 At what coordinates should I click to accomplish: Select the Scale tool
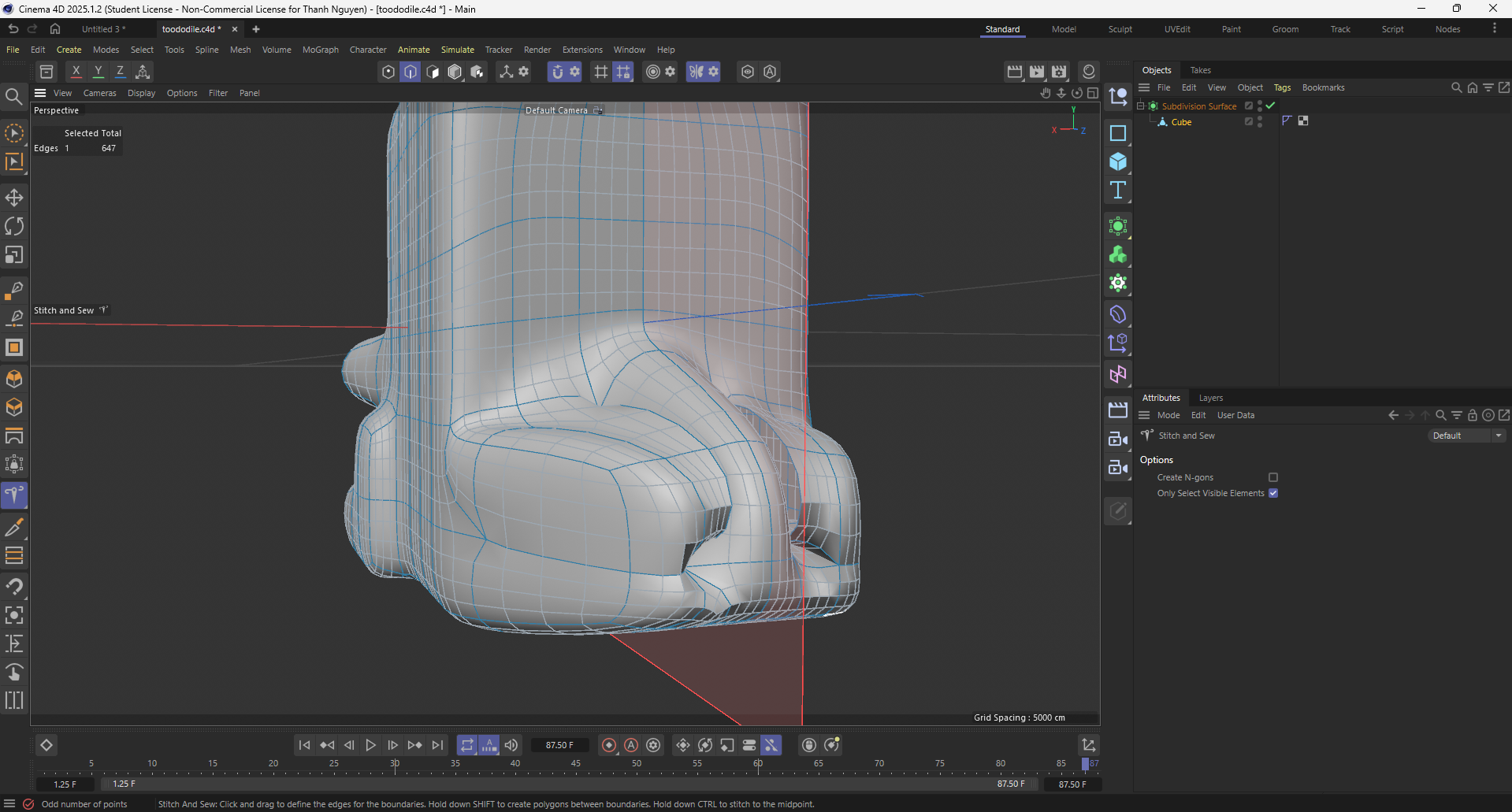14,254
